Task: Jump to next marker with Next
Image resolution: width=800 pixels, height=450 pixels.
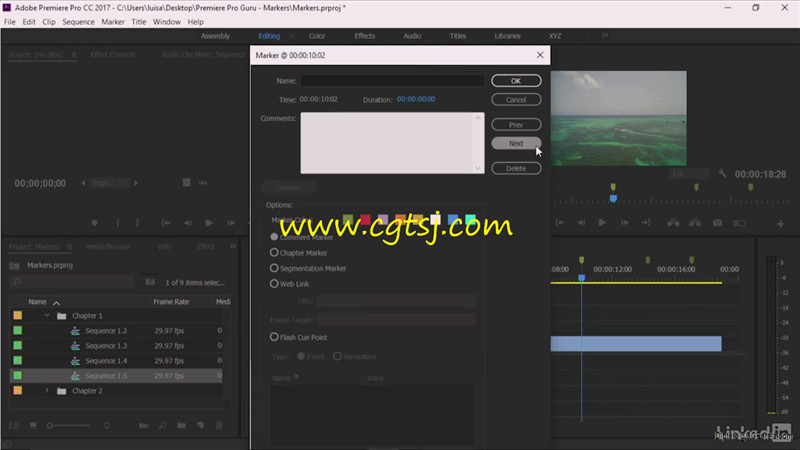Action: (x=516, y=143)
